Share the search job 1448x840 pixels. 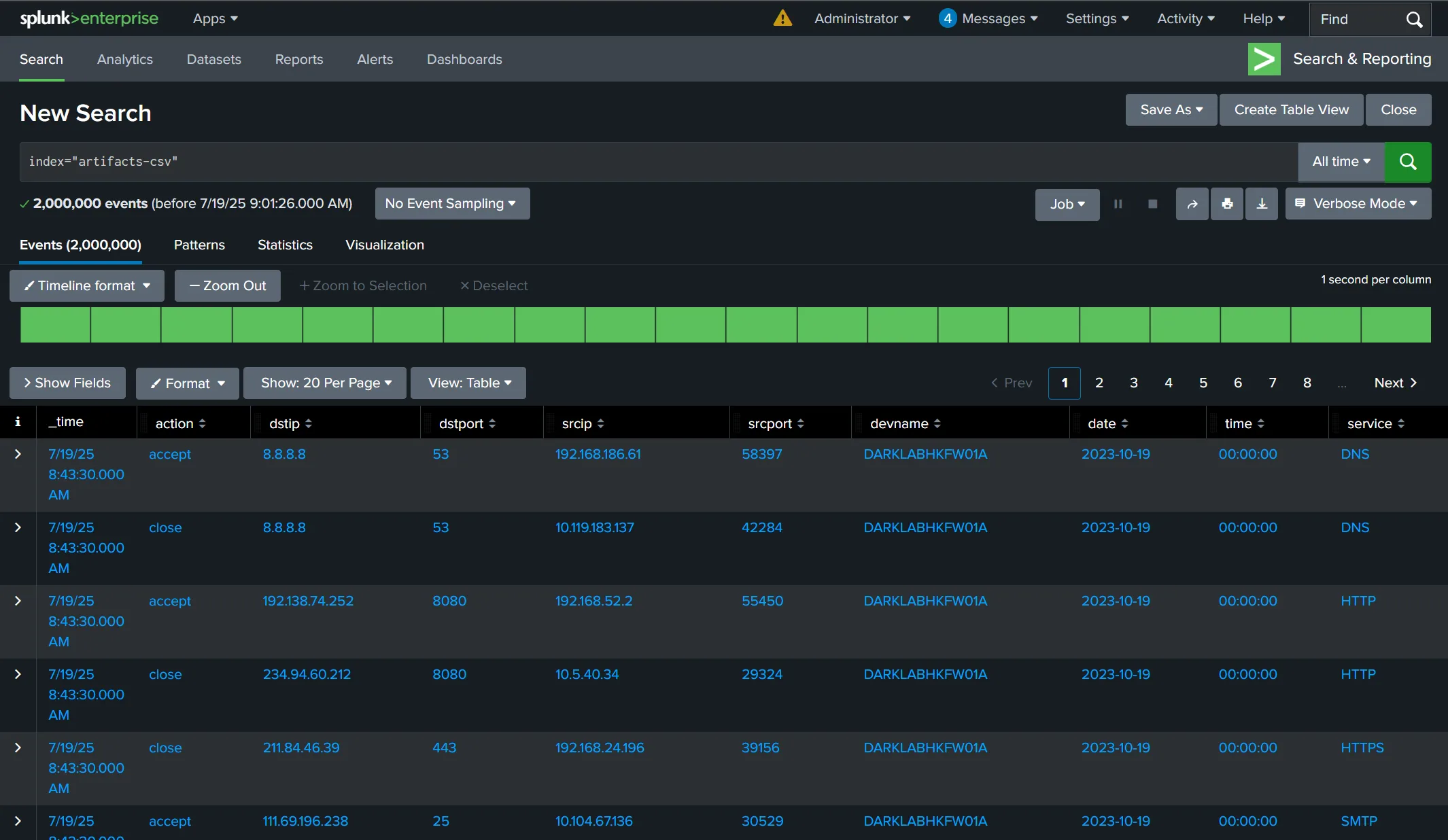pyautogui.click(x=1192, y=204)
